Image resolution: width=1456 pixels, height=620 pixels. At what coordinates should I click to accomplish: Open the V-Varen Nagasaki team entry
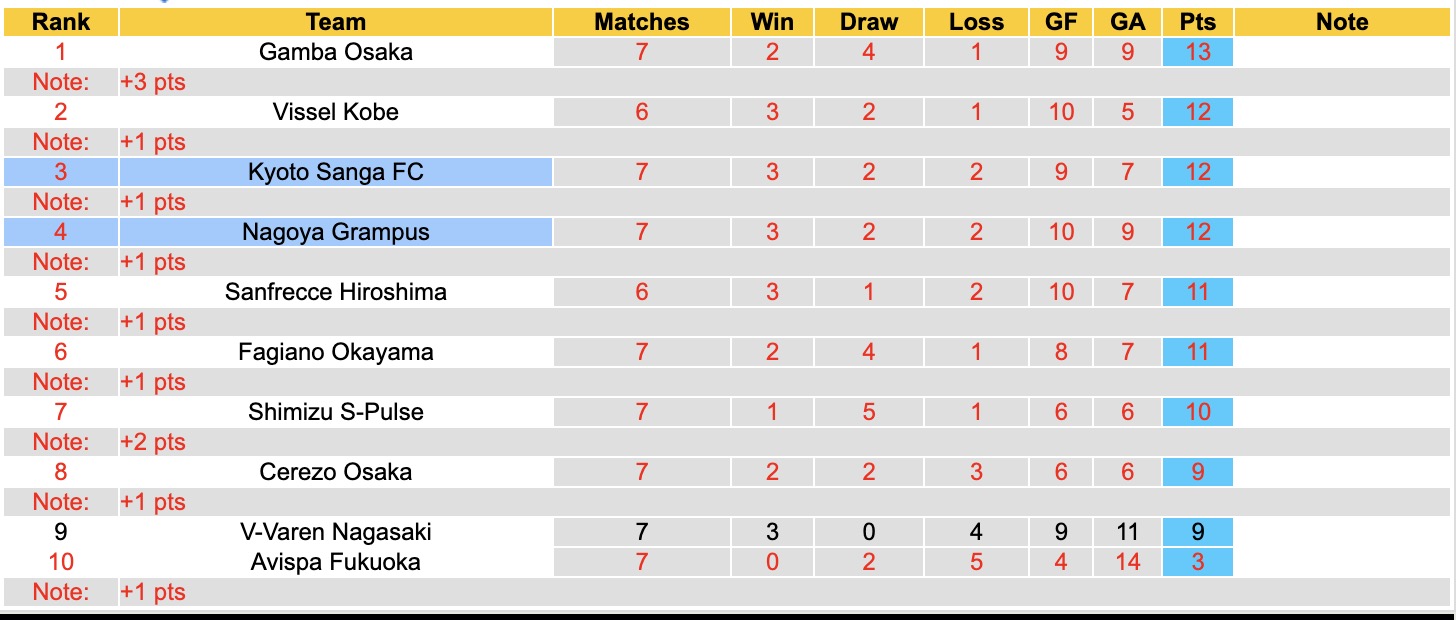click(336, 532)
